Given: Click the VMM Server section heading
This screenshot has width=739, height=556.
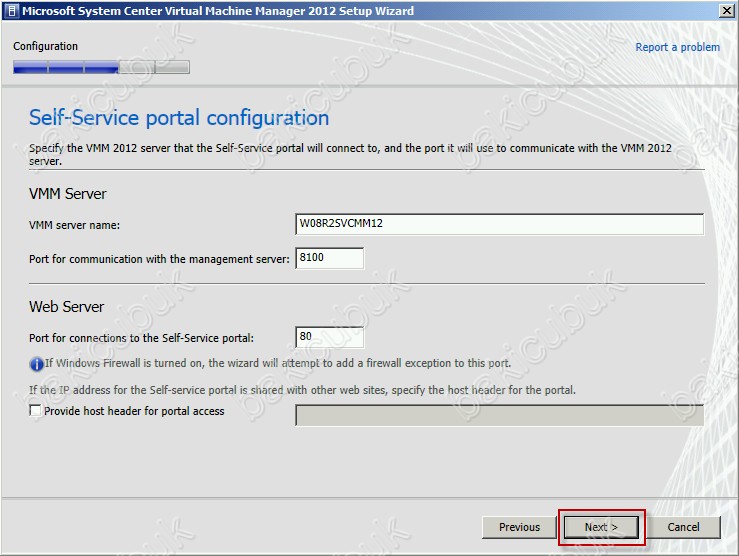Looking at the screenshot, I should [67, 194].
